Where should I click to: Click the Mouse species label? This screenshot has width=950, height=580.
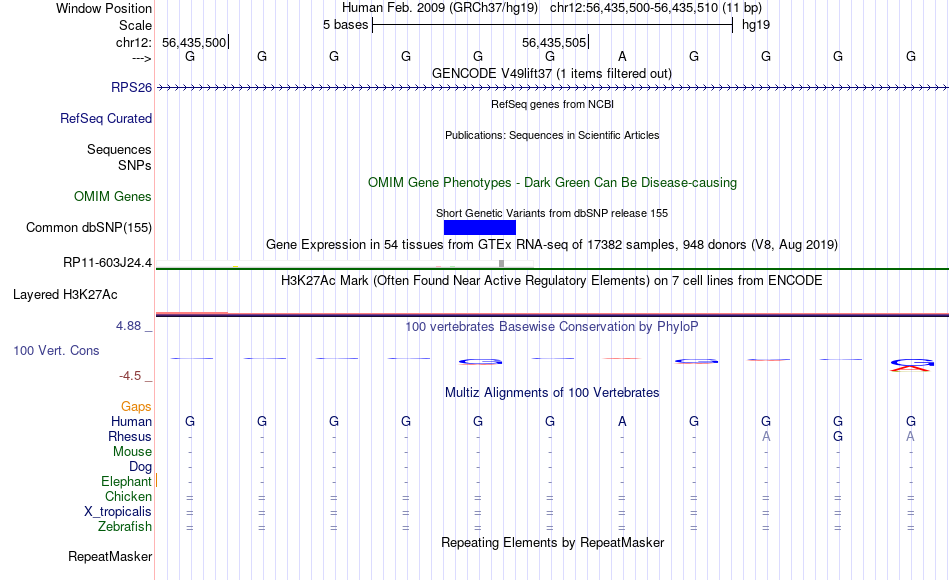(x=132, y=452)
